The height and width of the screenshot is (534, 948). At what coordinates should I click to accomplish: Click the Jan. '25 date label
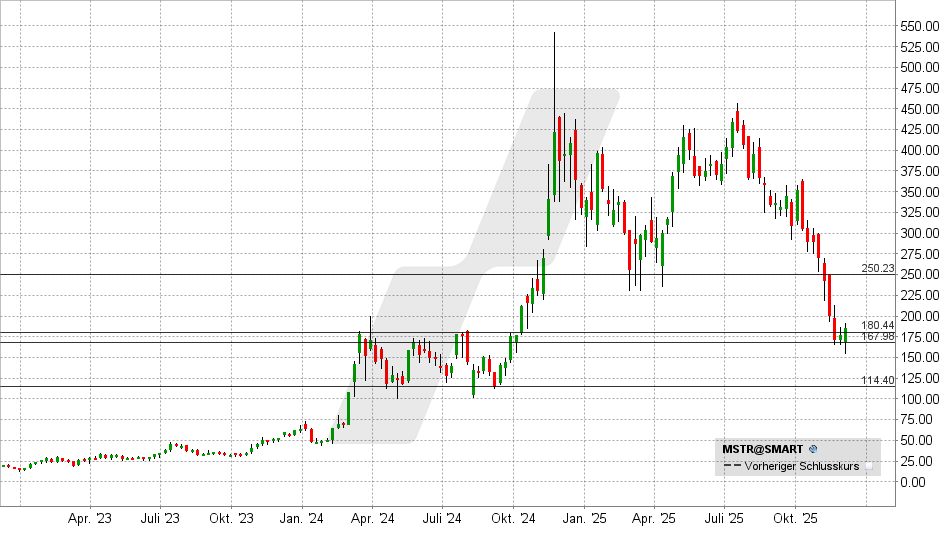[x=584, y=519]
